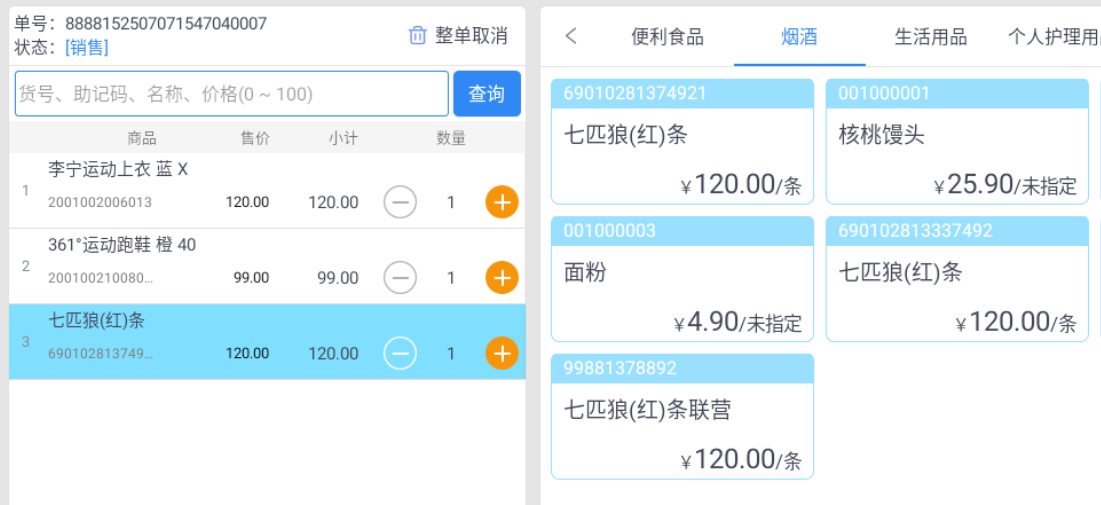Switch to the 便利食品 category tab
This screenshot has width=1101, height=505.
667,36
